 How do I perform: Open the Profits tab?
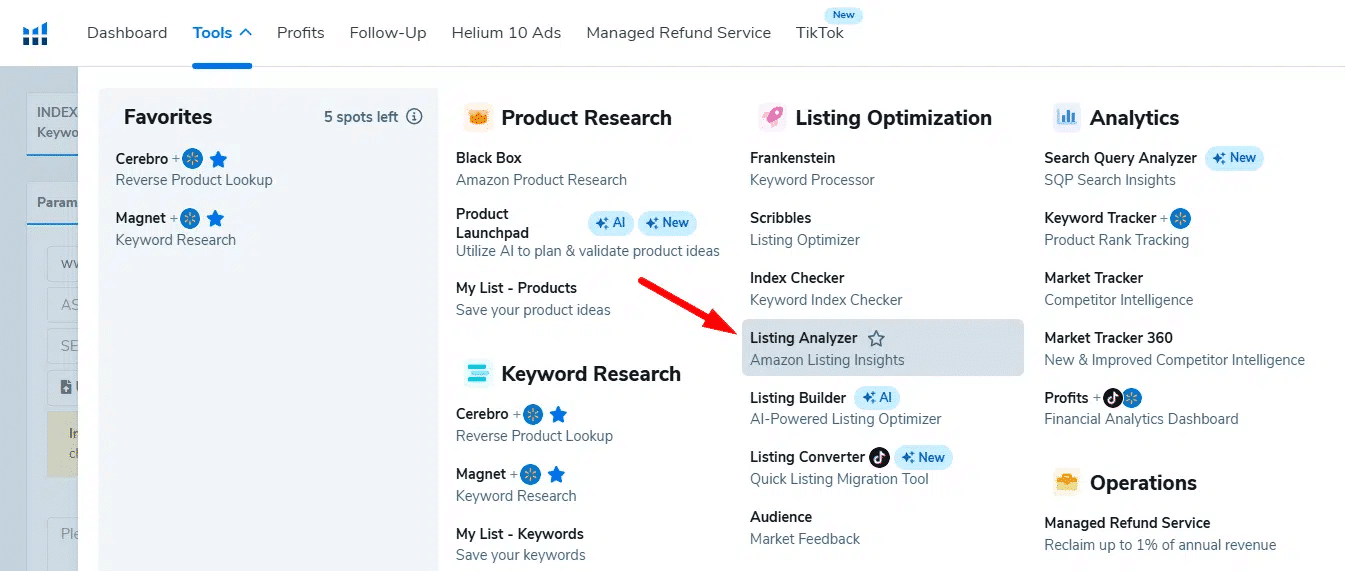(x=300, y=33)
